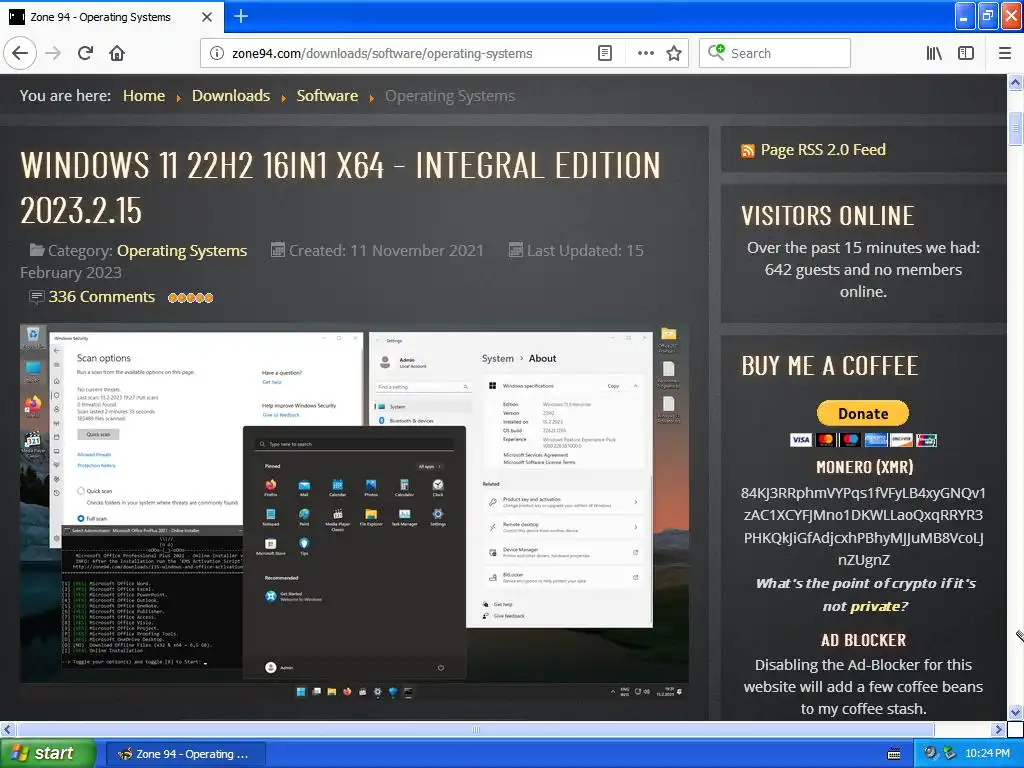Image resolution: width=1024 pixels, height=768 pixels.
Task: Bookmark this page with the star
Action: coord(674,53)
